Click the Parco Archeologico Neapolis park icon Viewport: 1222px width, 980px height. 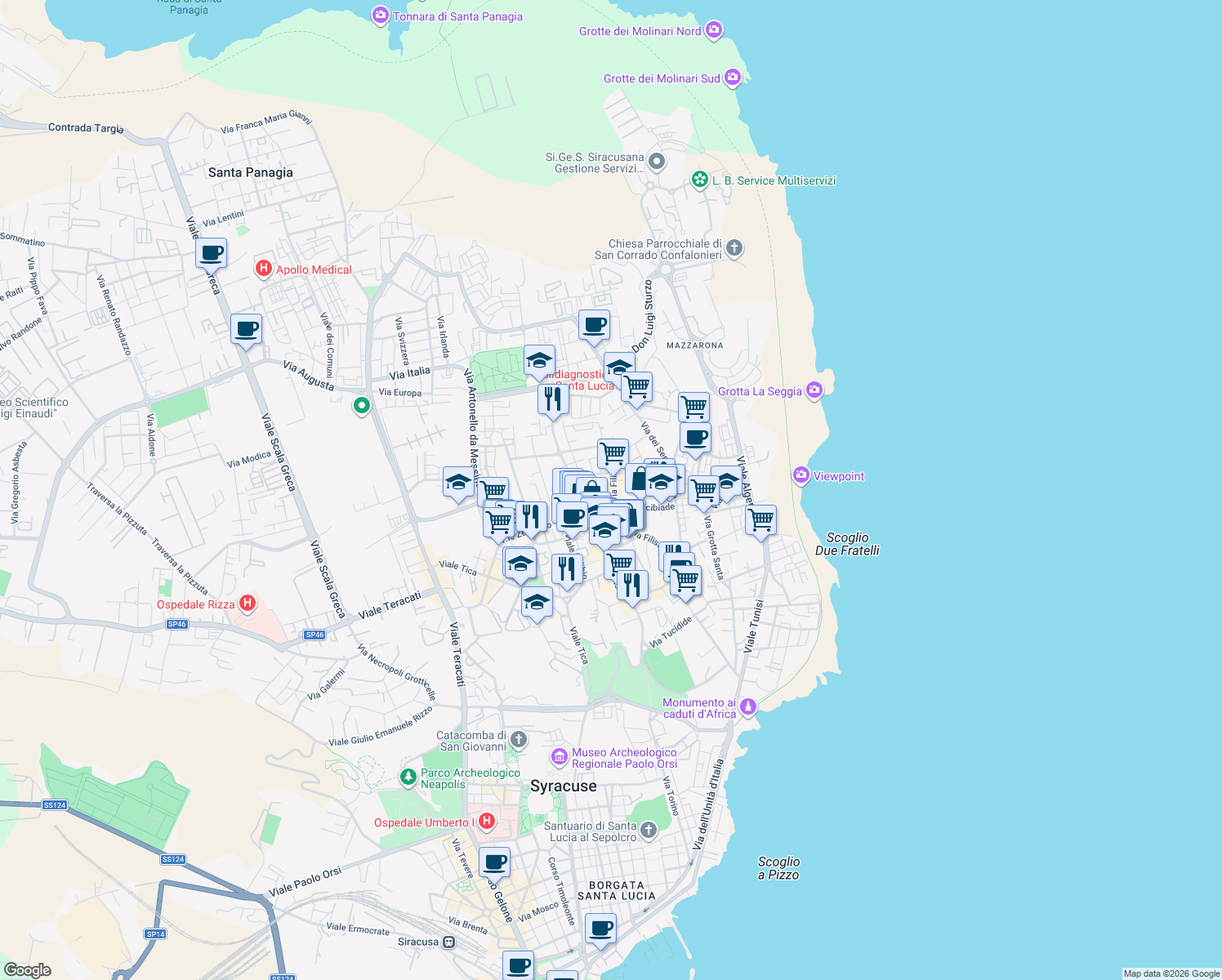[408, 777]
